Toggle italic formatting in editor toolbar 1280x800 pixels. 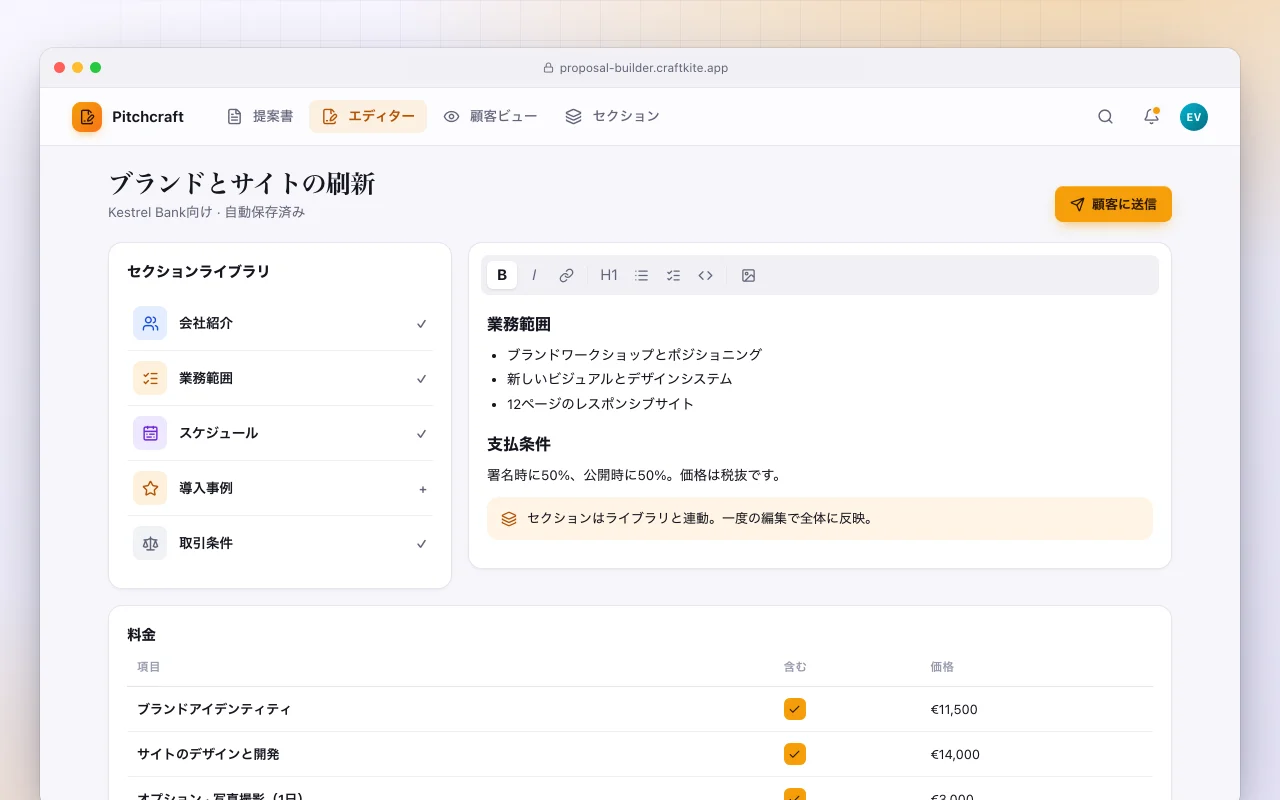534,275
